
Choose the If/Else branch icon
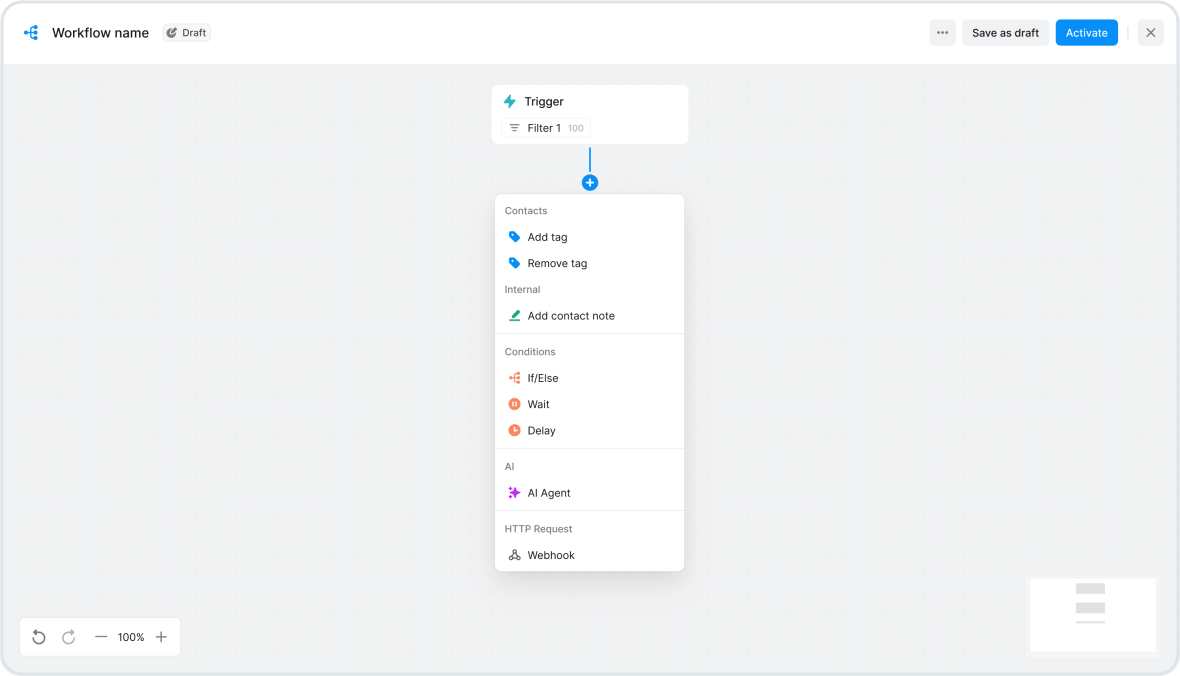pos(514,378)
